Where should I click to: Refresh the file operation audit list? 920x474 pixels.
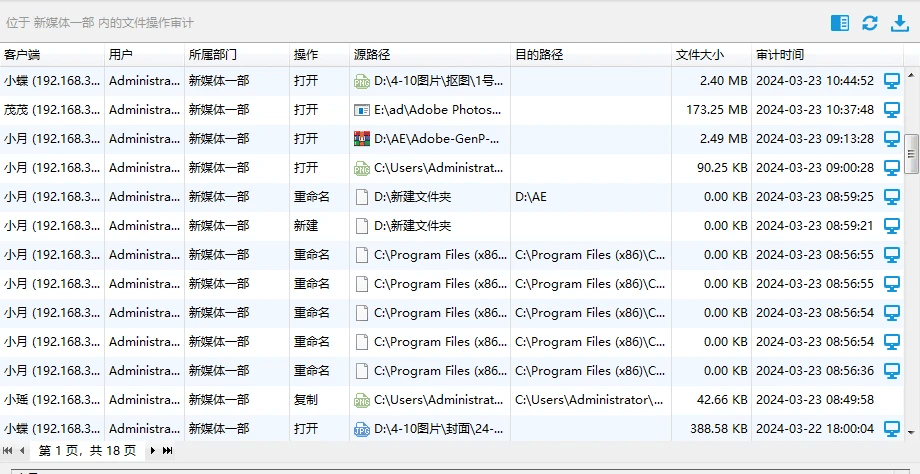click(x=870, y=23)
